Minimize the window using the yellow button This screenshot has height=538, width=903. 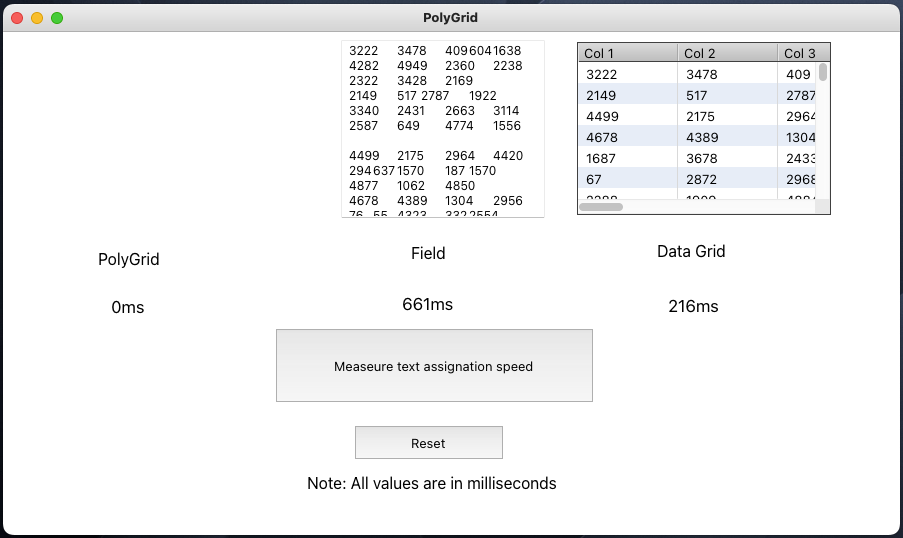[x=37, y=18]
